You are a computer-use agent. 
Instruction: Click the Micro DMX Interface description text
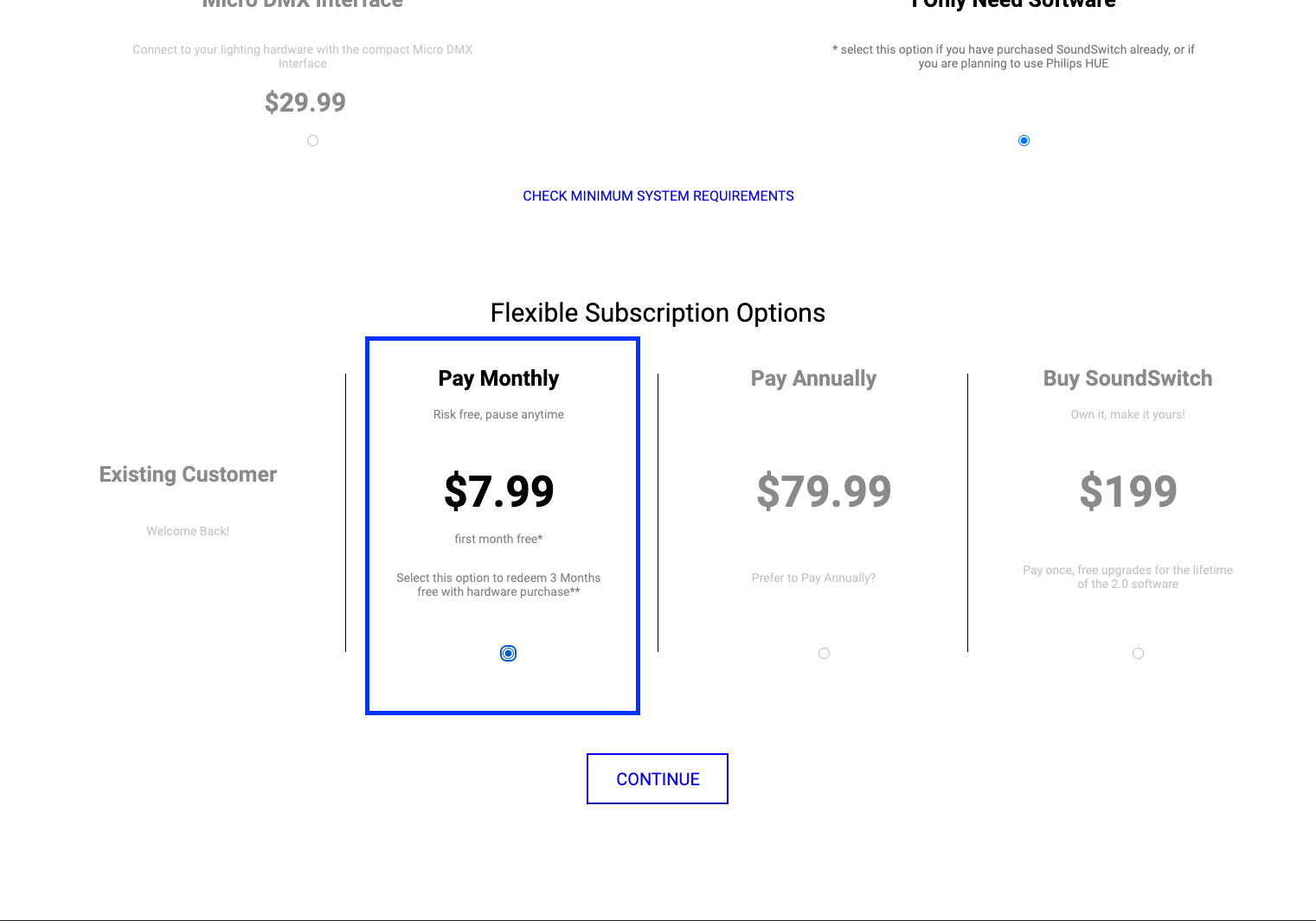pyautogui.click(x=303, y=56)
